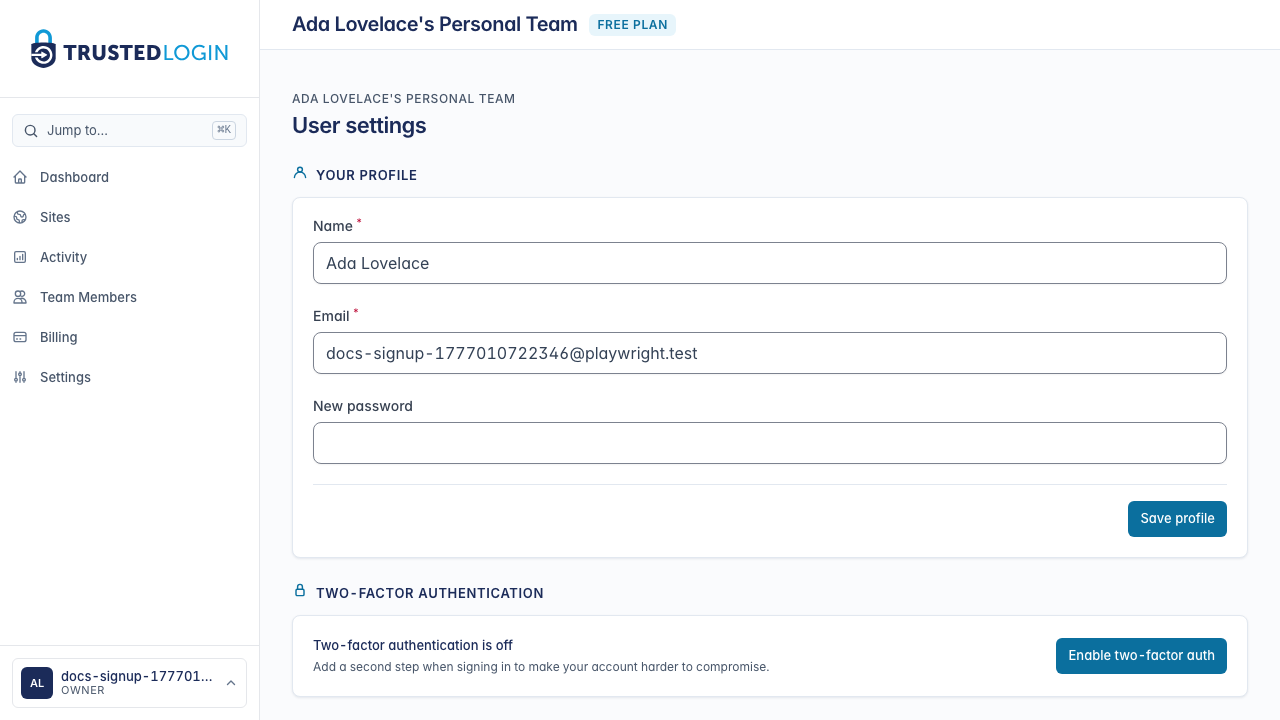
Task: Click the Save profile button
Action: [x=1177, y=518]
